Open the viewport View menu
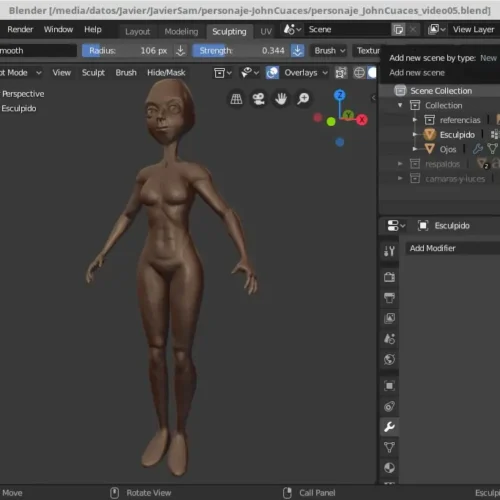 pyautogui.click(x=61, y=73)
